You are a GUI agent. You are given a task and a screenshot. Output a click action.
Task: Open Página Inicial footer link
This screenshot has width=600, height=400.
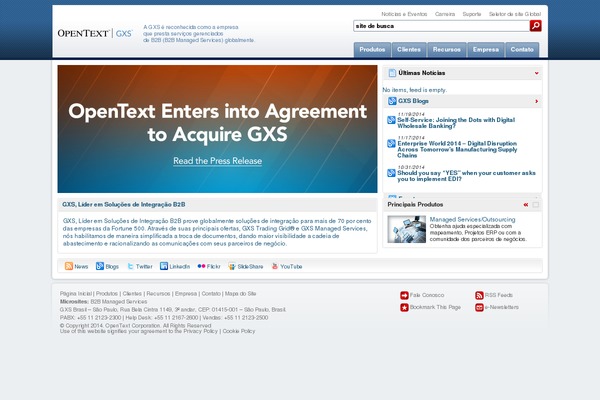pos(76,294)
